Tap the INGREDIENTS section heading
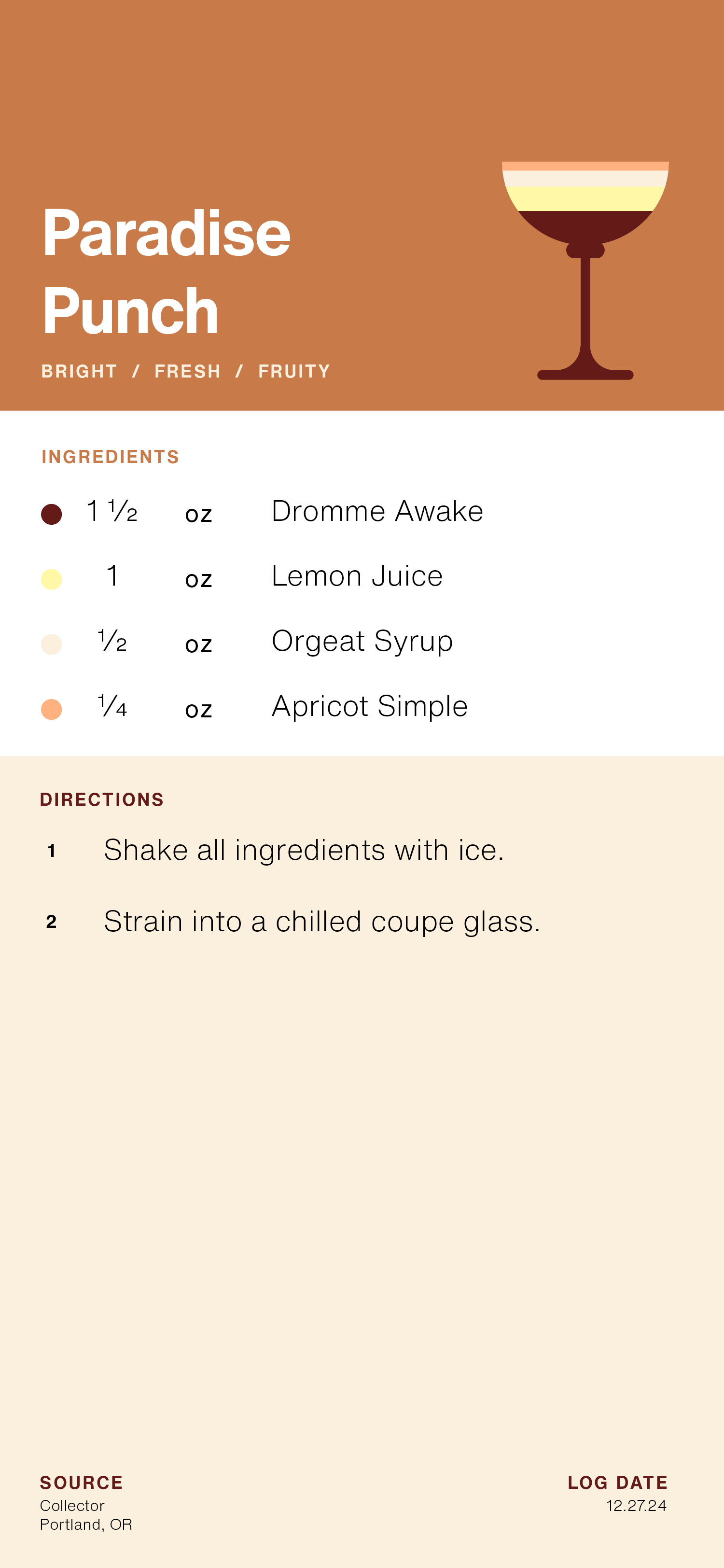 point(110,457)
